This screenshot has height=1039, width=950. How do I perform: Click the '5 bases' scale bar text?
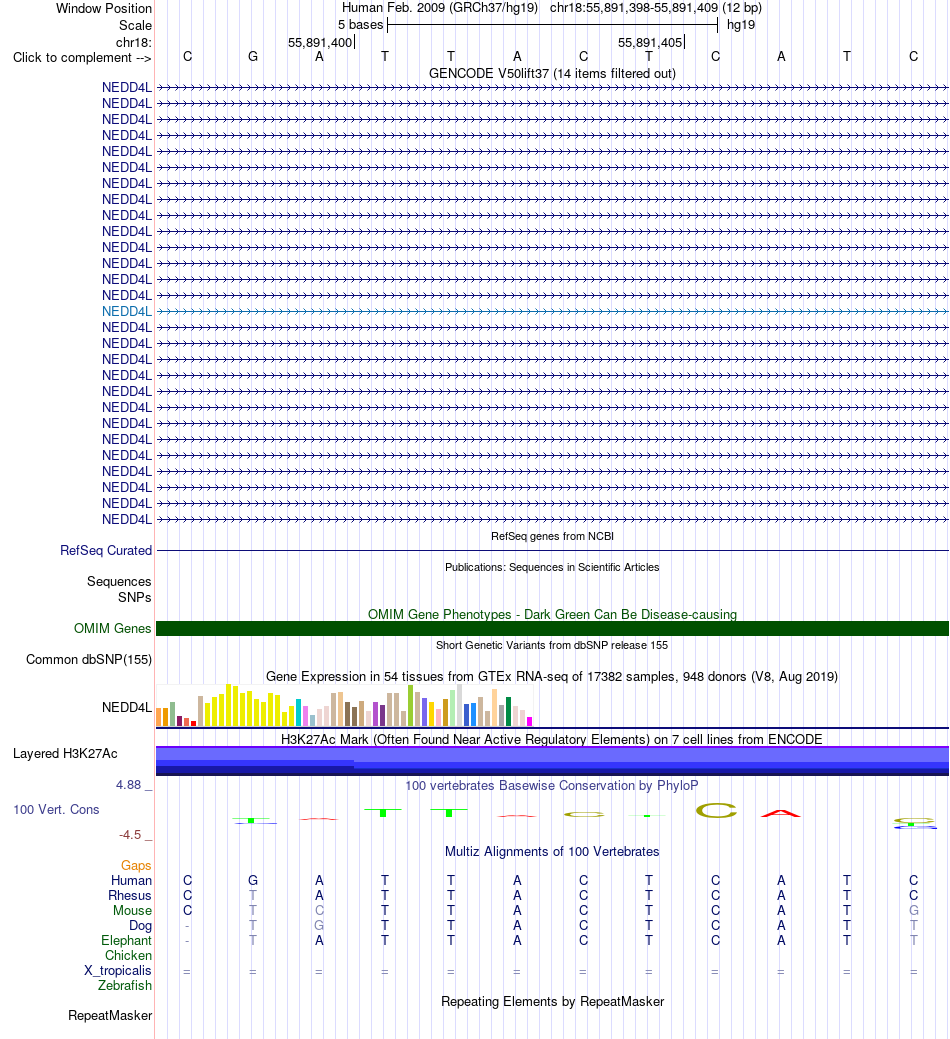[x=360, y=25]
